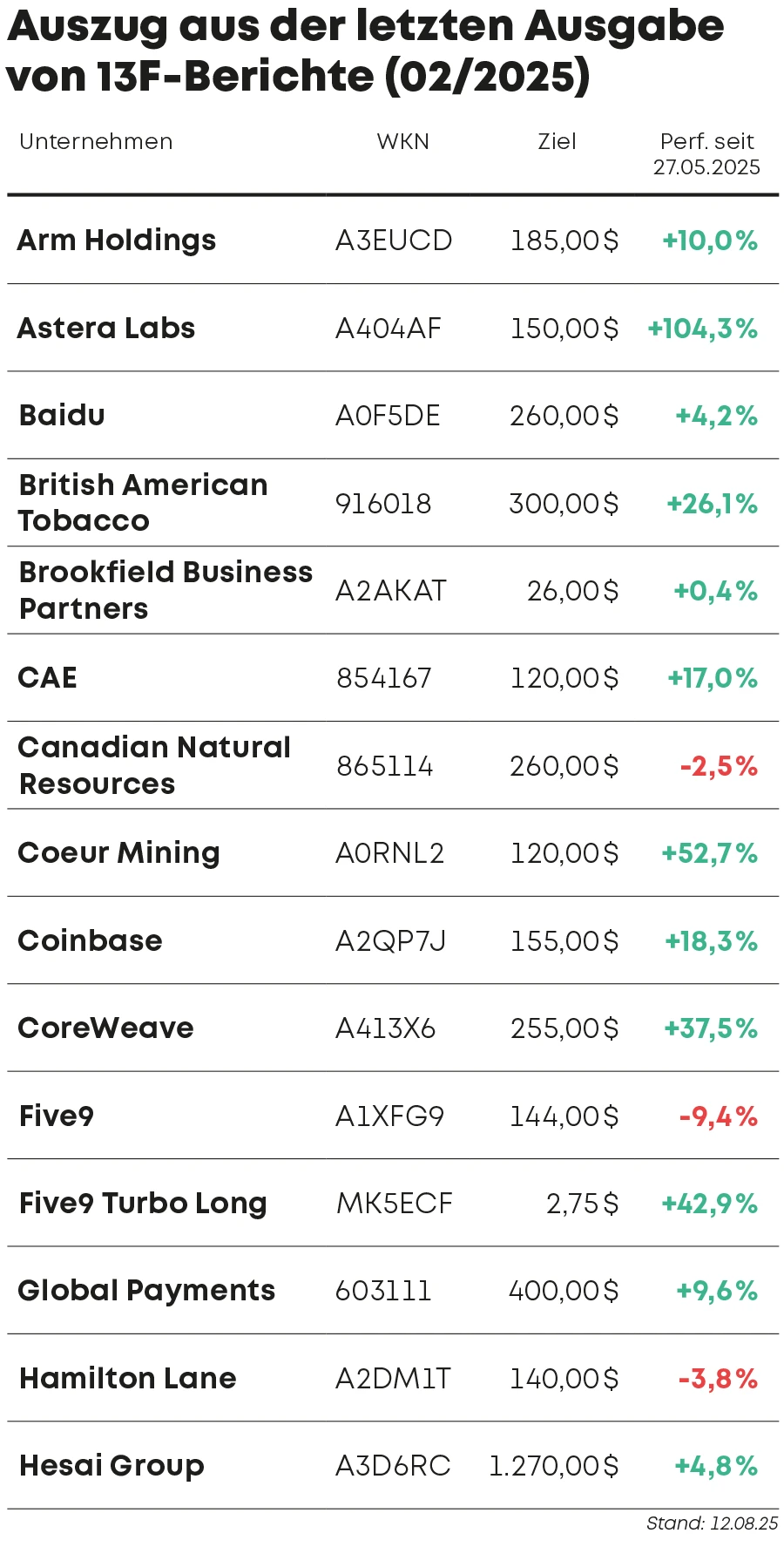Click Hamilton Lane performance -3,8%
This screenshot has height=1547, width=784.
tap(718, 1379)
